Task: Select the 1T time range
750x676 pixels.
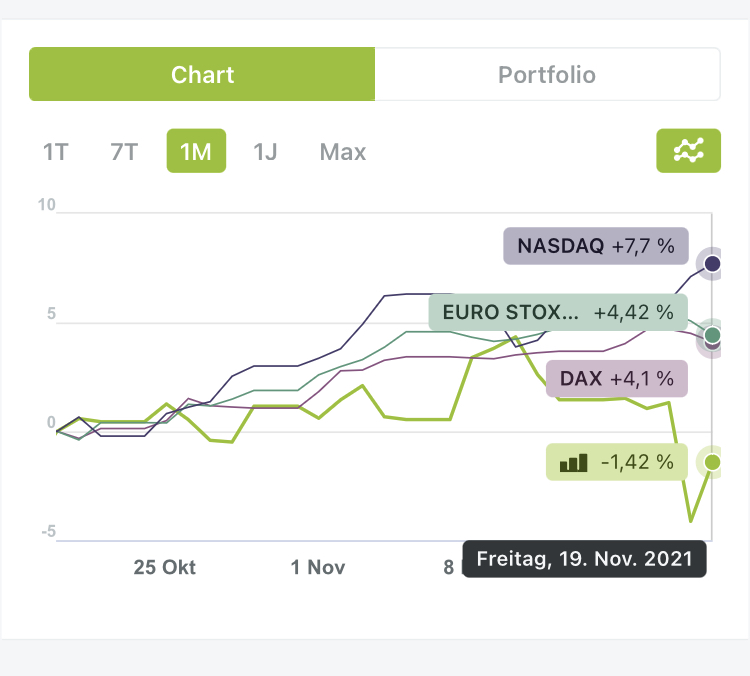Action: [56, 152]
